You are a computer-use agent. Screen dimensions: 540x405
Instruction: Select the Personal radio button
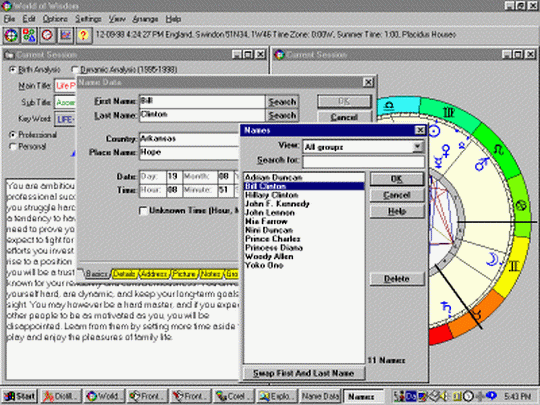pyautogui.click(x=13, y=147)
